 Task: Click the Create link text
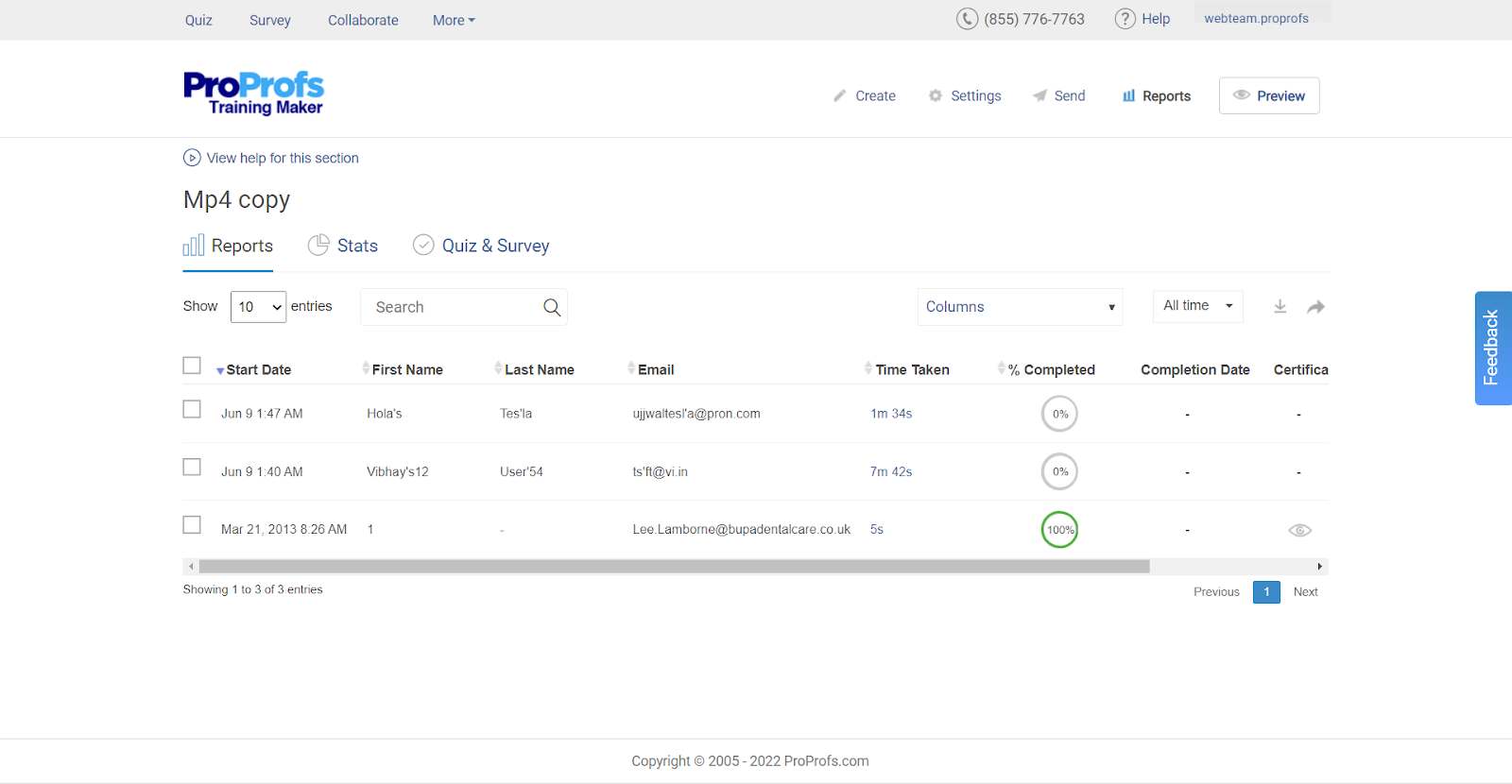click(875, 95)
